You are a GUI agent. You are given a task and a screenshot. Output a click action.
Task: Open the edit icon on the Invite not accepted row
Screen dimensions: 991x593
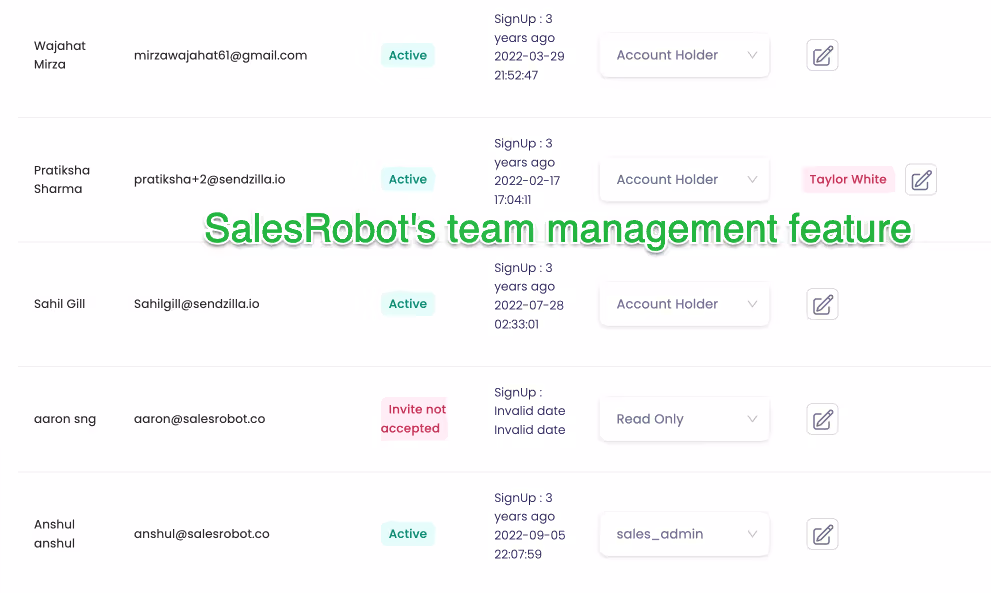(822, 419)
